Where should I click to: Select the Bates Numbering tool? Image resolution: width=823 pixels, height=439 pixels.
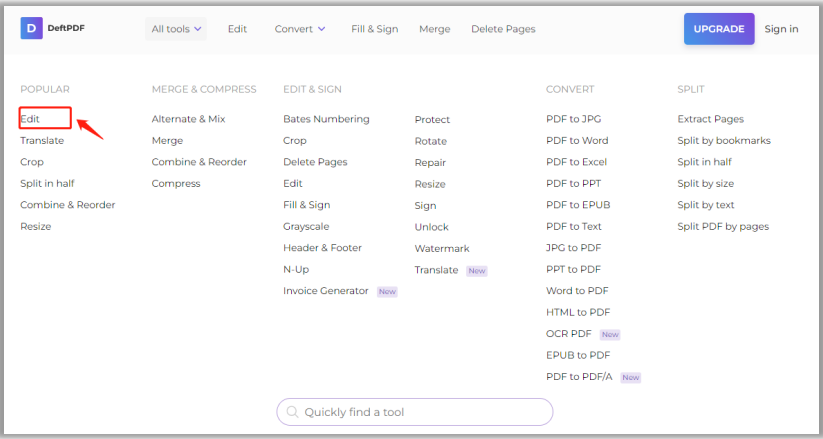tap(326, 119)
